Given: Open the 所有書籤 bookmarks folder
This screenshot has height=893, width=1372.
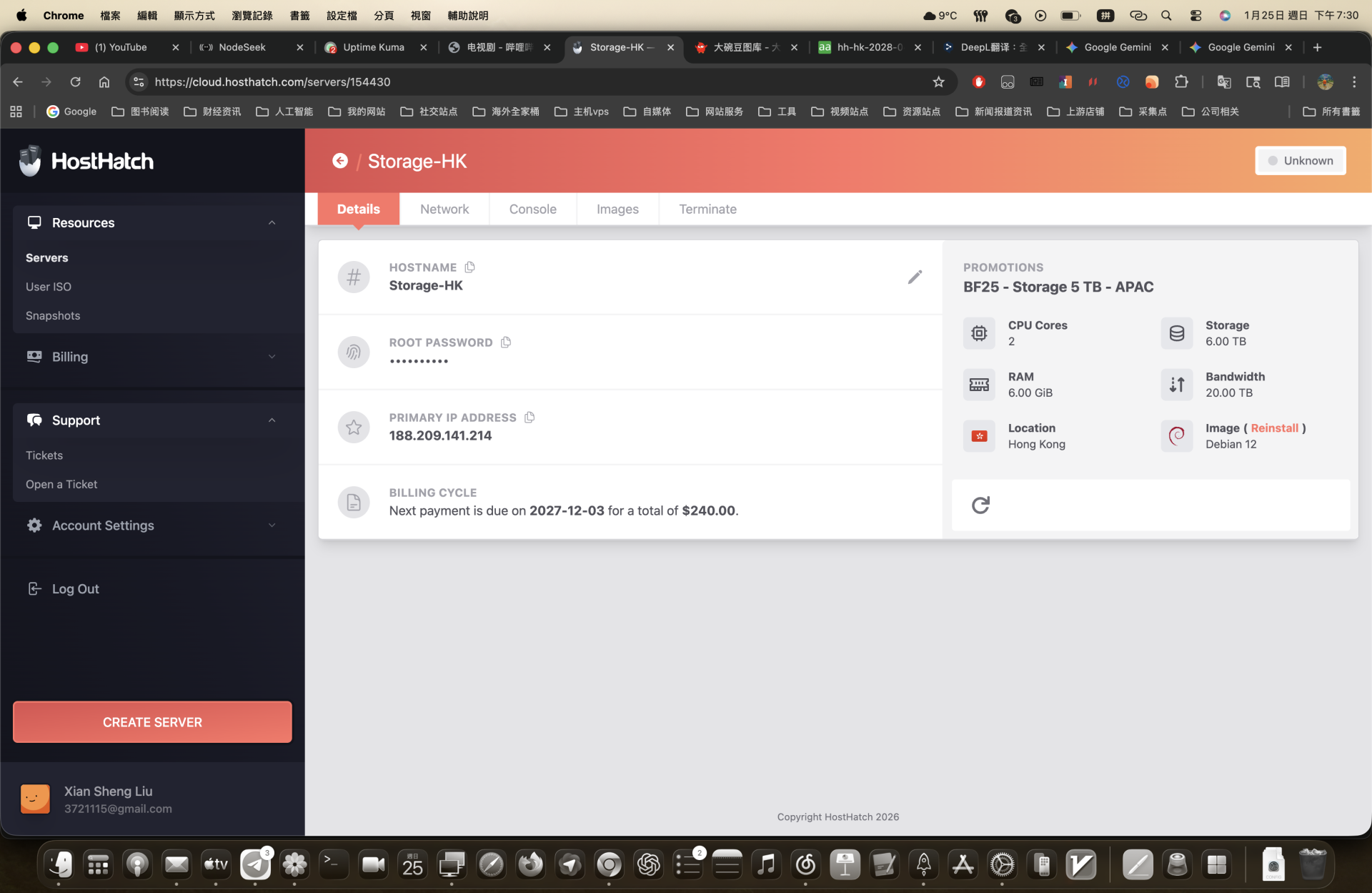Looking at the screenshot, I should pos(1331,112).
